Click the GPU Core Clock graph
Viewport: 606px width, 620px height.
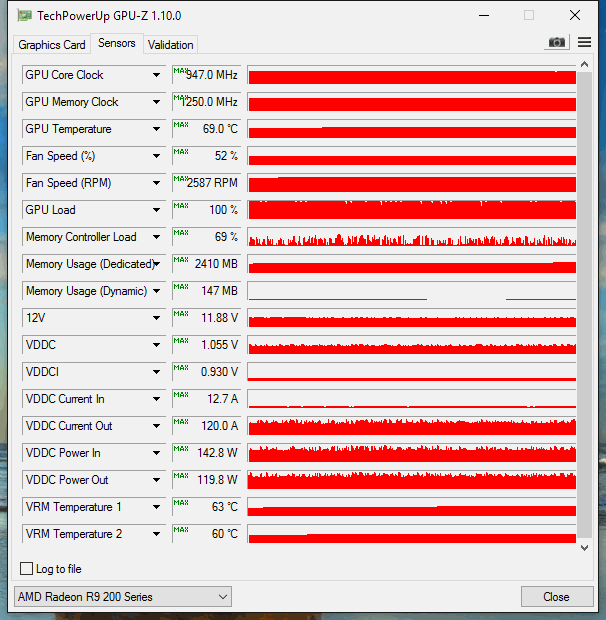(412, 75)
